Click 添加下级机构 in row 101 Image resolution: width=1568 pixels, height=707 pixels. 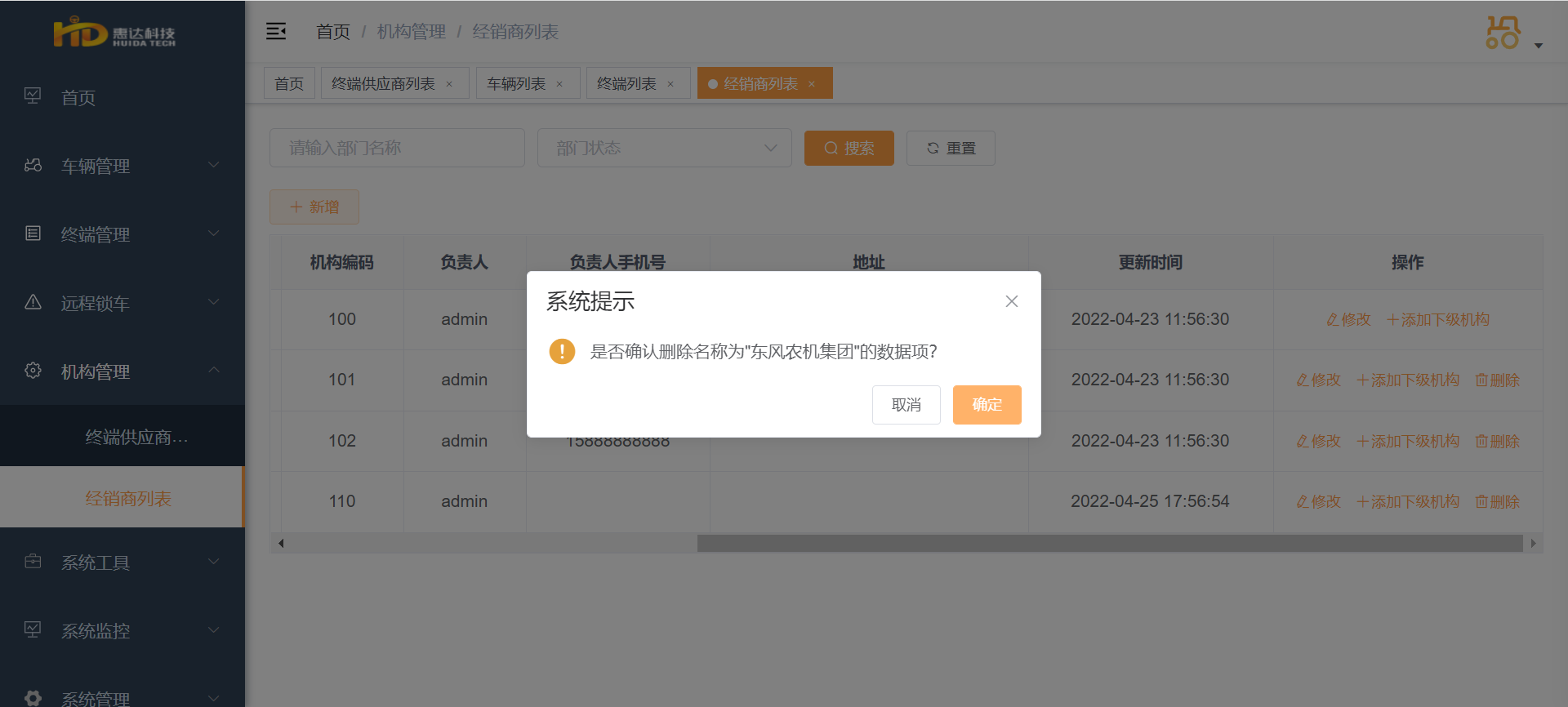point(1408,380)
